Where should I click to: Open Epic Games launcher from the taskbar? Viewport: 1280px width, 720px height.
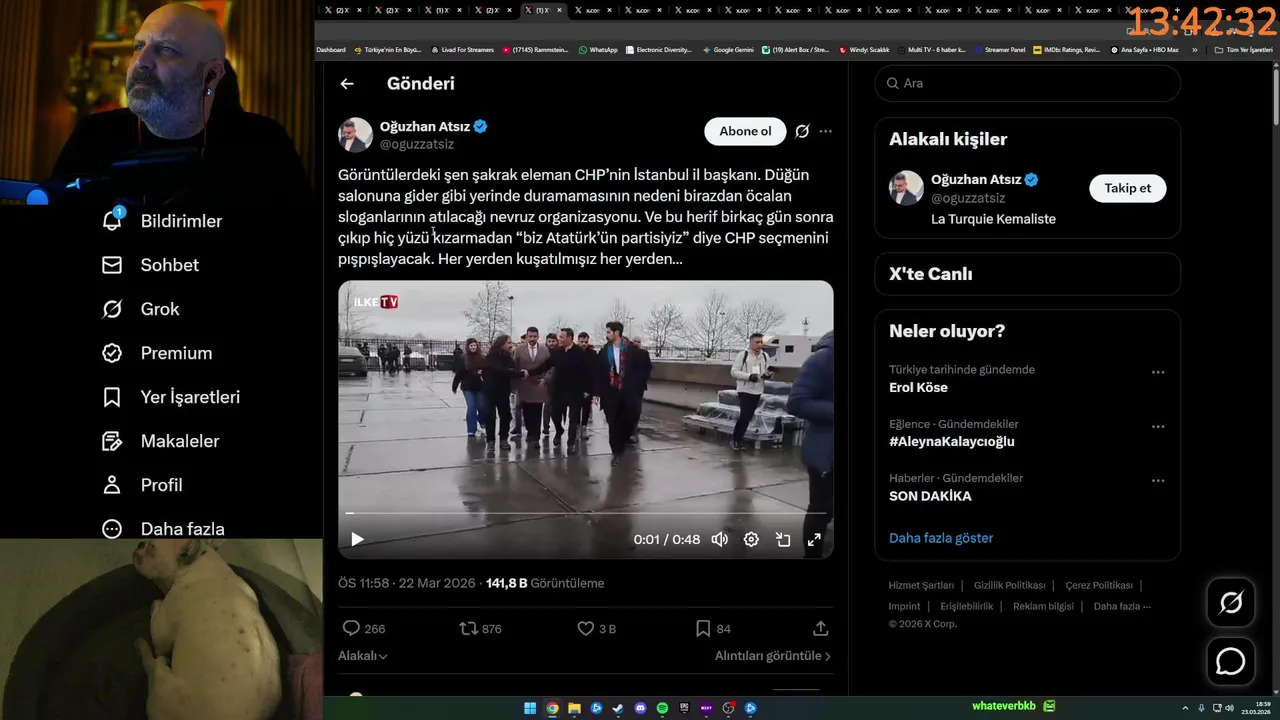(684, 708)
